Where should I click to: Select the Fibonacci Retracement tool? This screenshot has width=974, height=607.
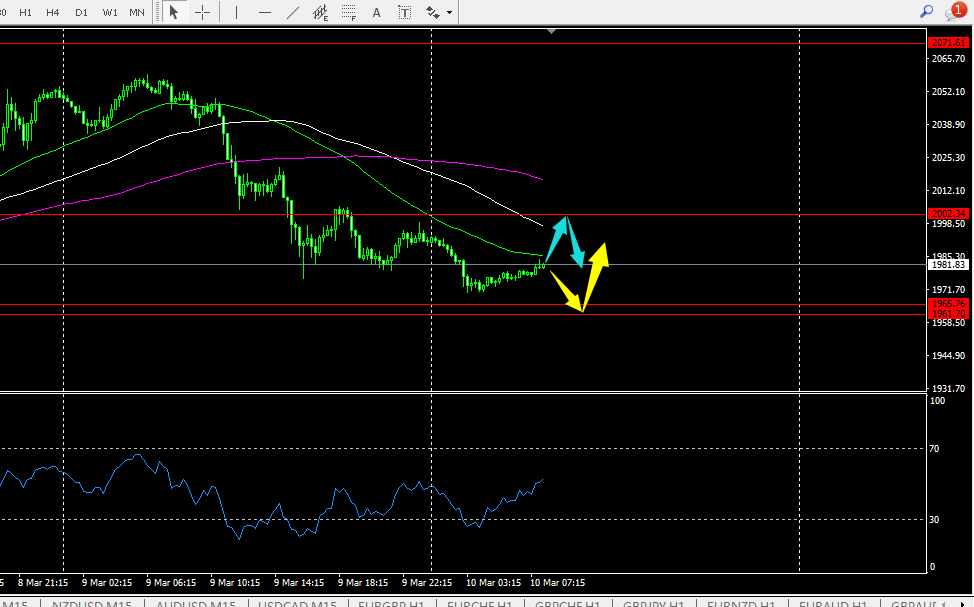pos(349,12)
